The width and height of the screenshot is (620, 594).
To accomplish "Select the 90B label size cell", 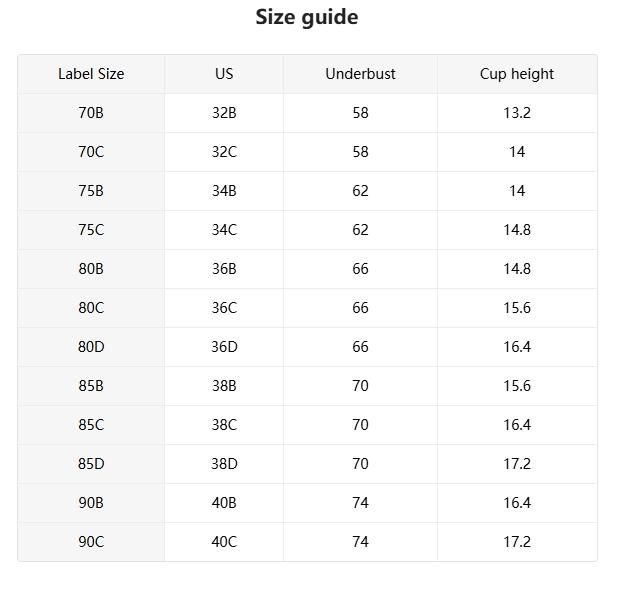I will (x=91, y=503).
